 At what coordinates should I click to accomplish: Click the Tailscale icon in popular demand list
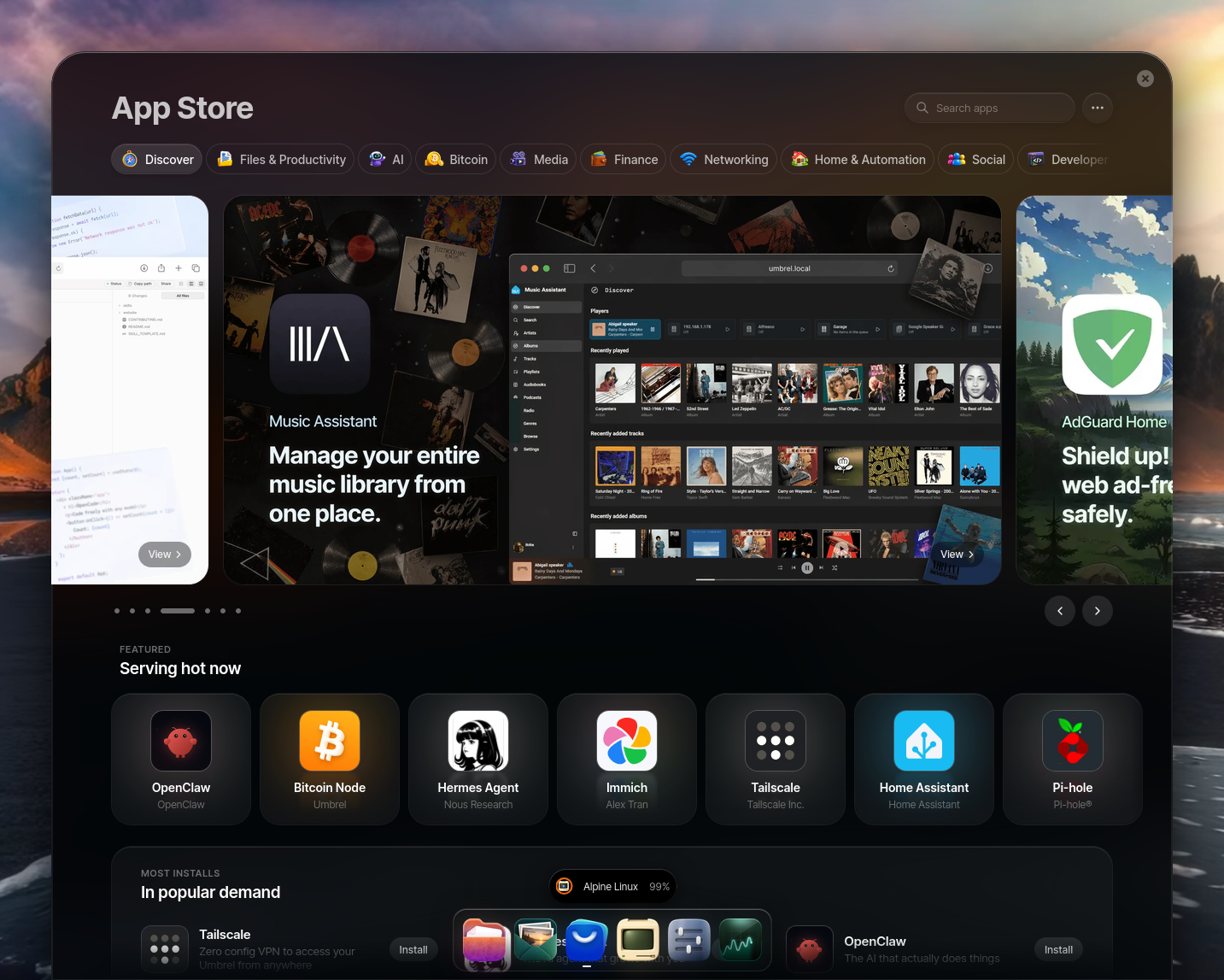[x=165, y=949]
